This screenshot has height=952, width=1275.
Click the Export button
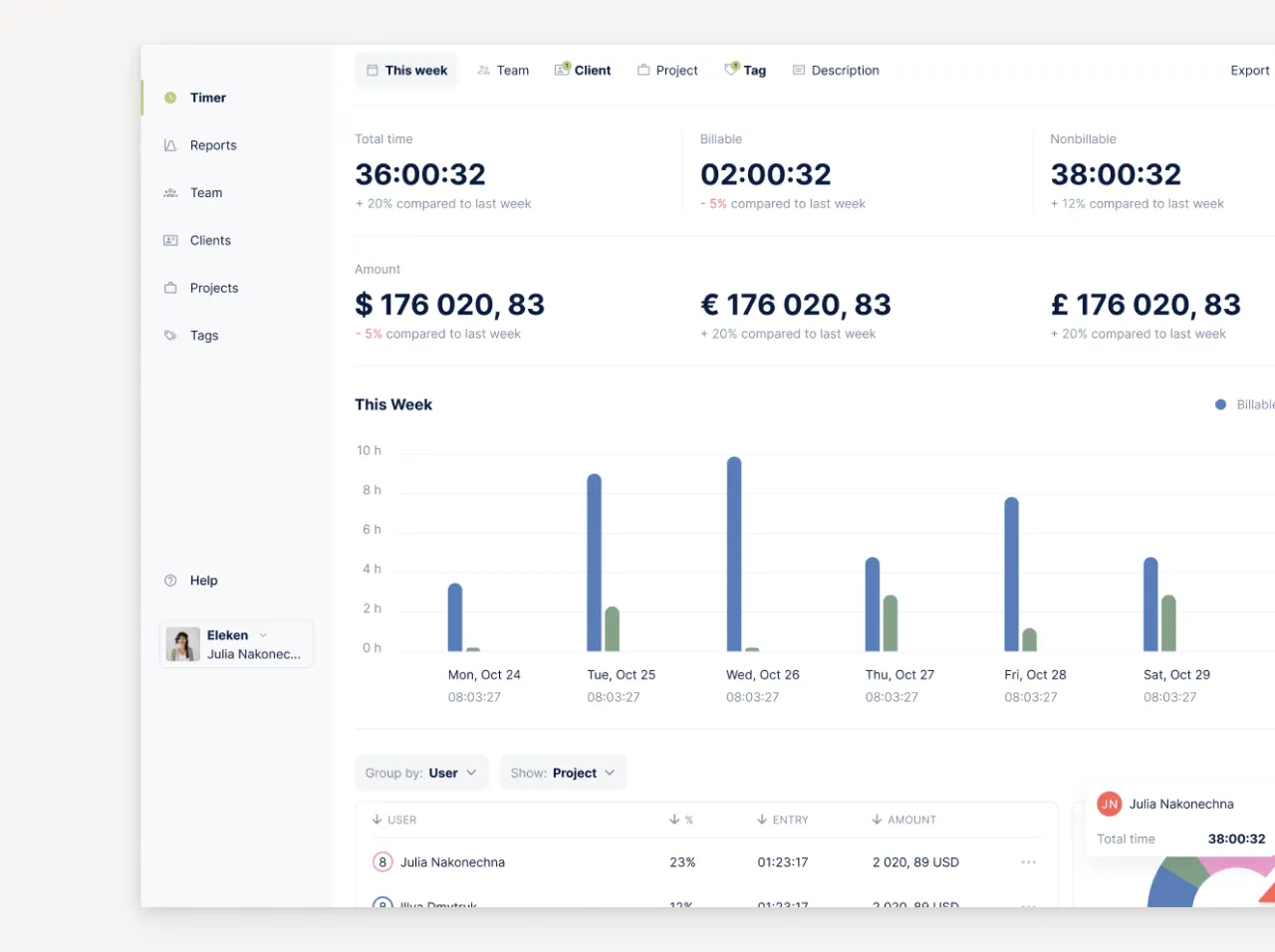1250,70
